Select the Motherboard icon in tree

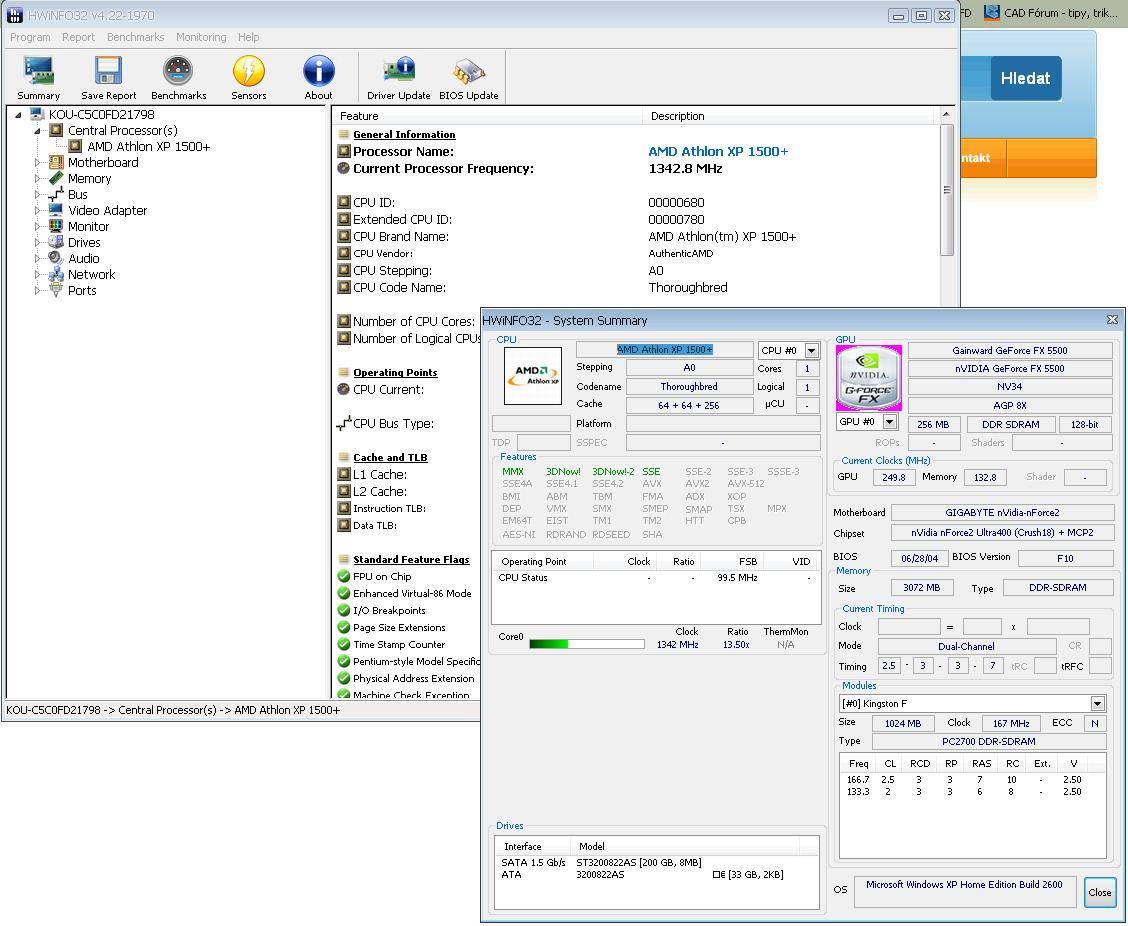tap(56, 163)
